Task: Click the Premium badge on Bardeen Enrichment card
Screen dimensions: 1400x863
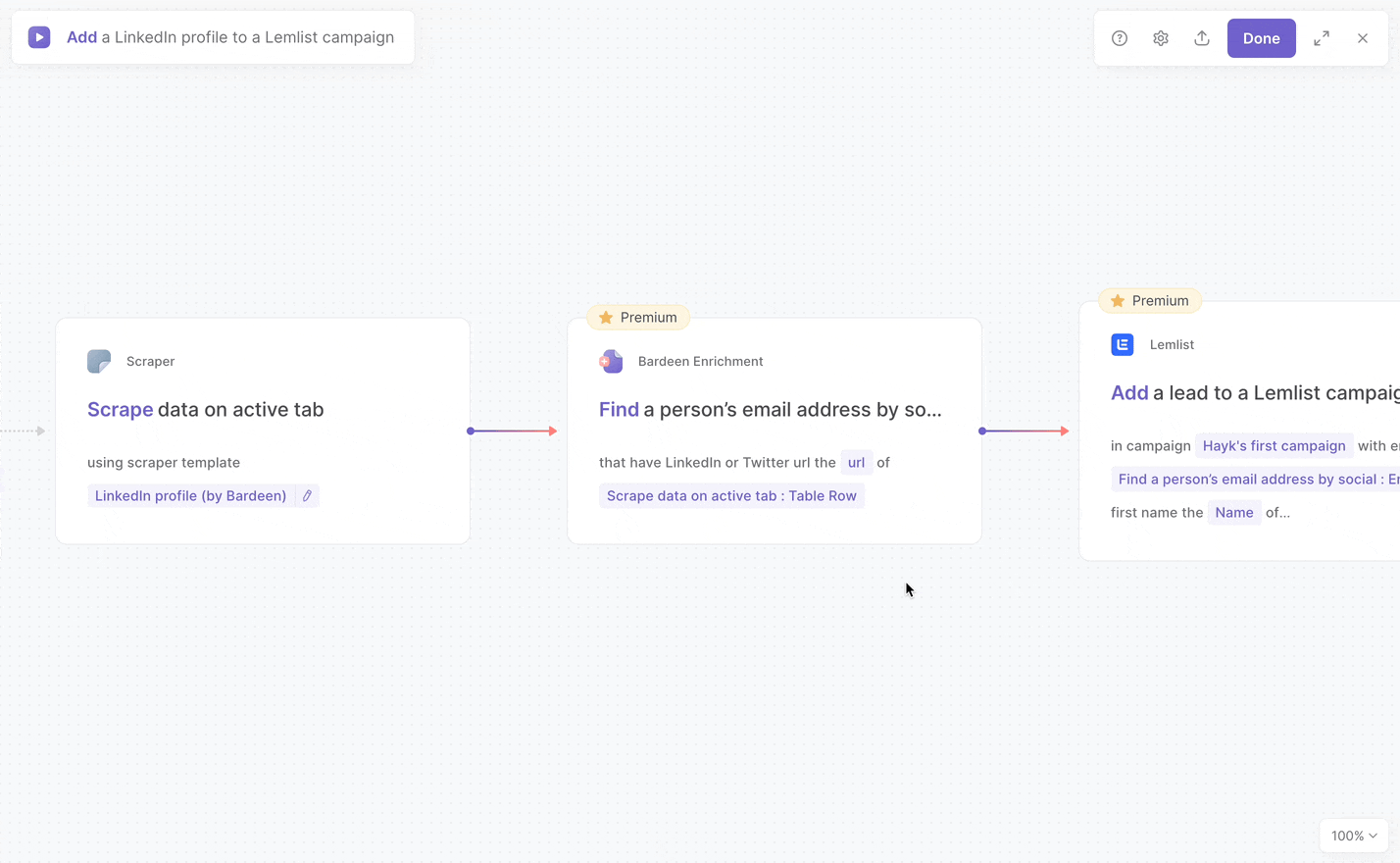Action: pos(638,318)
